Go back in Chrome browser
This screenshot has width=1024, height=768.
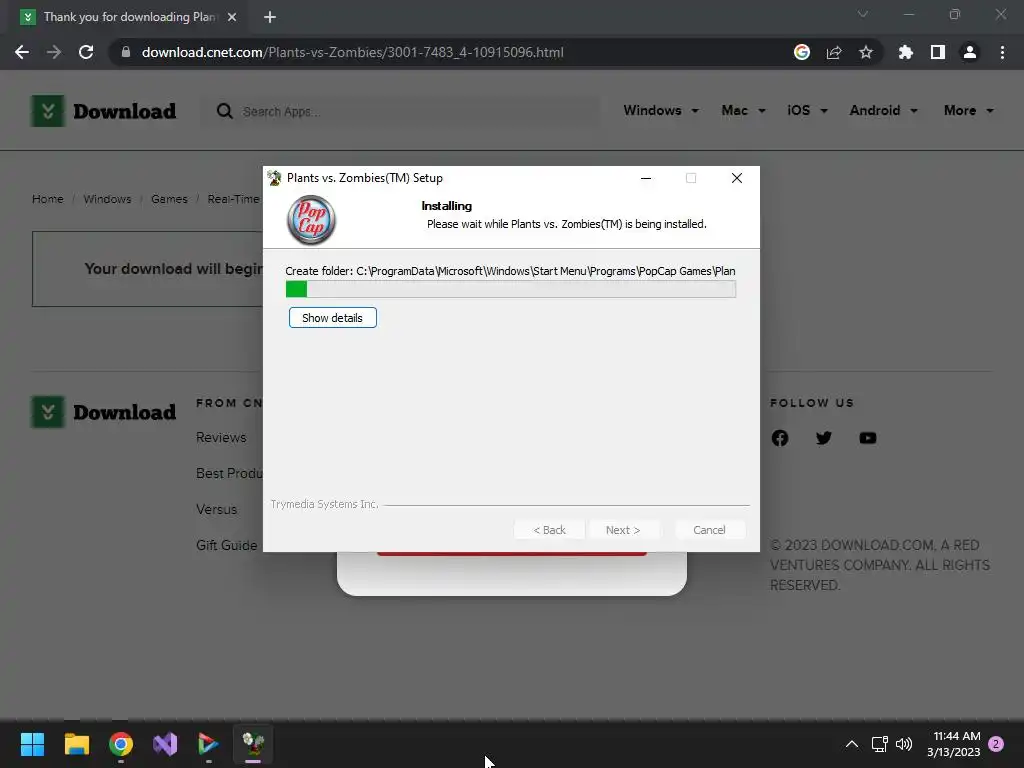tap(22, 52)
